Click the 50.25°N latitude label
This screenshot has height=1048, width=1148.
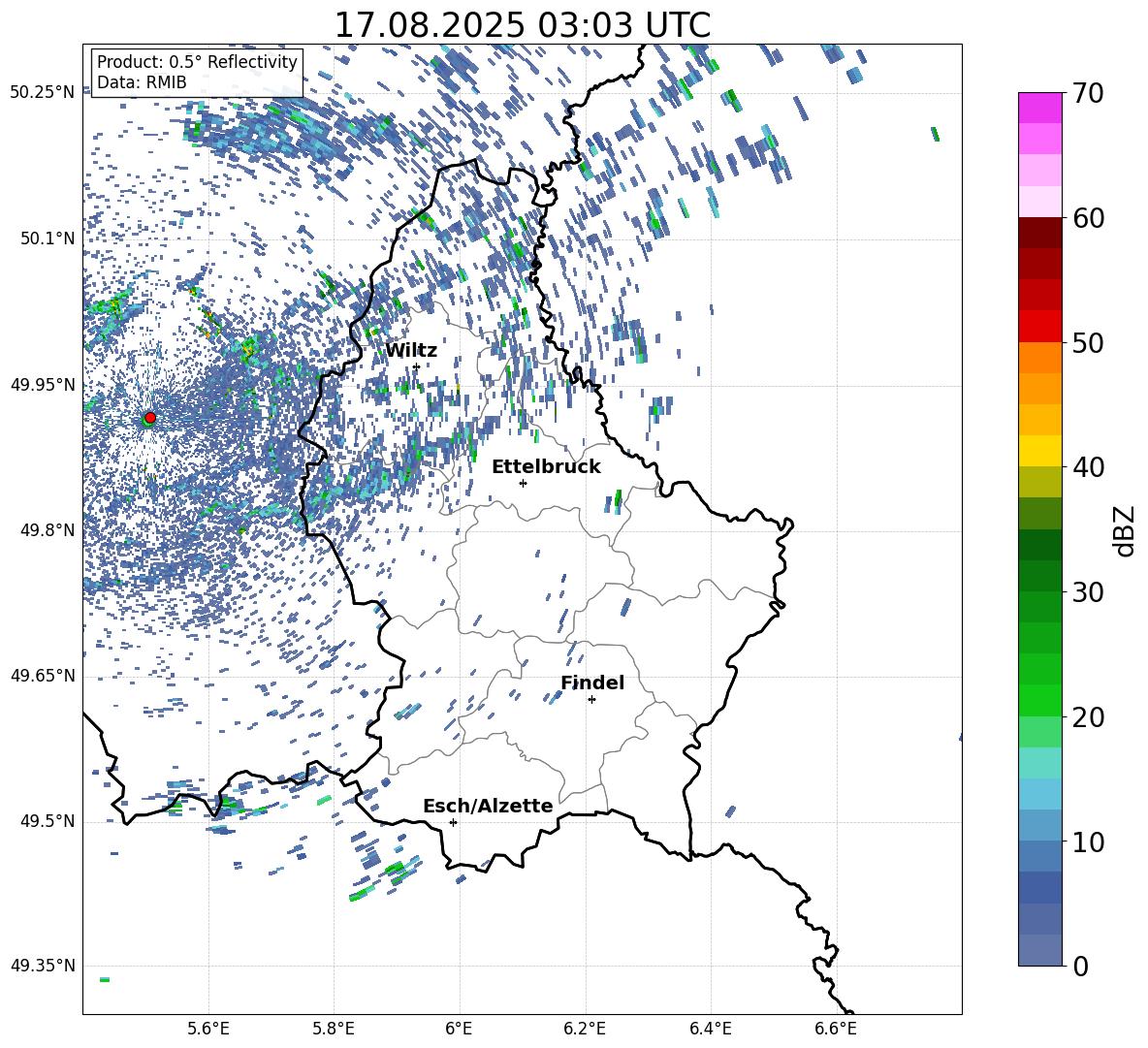coord(43,93)
